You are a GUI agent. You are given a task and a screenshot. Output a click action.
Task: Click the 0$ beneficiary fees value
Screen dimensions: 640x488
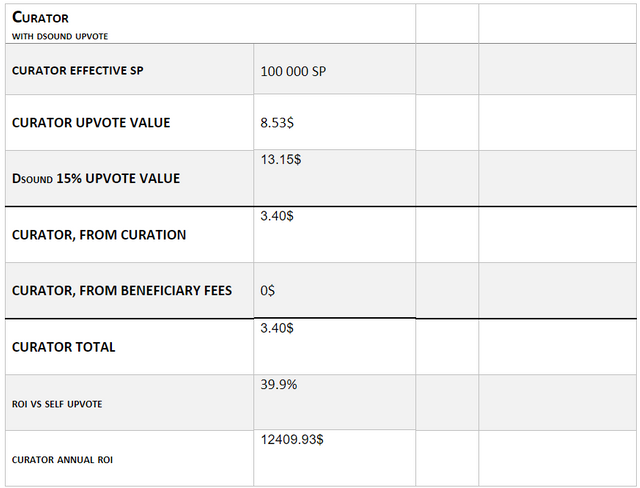[x=268, y=291]
